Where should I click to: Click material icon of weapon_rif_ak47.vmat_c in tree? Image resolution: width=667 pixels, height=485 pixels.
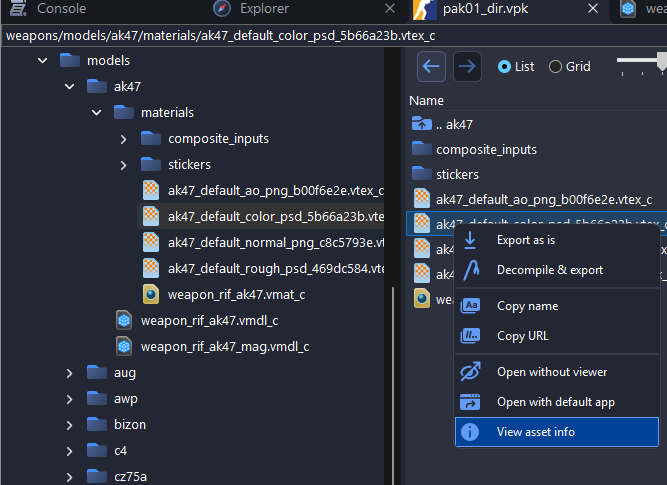151,294
